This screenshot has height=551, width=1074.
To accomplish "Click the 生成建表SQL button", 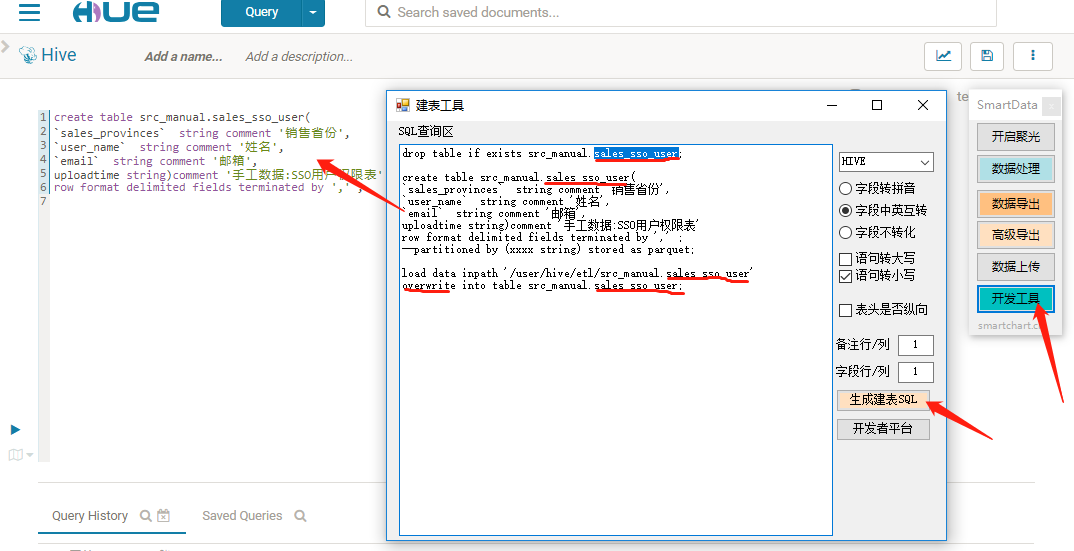I will [x=883, y=399].
